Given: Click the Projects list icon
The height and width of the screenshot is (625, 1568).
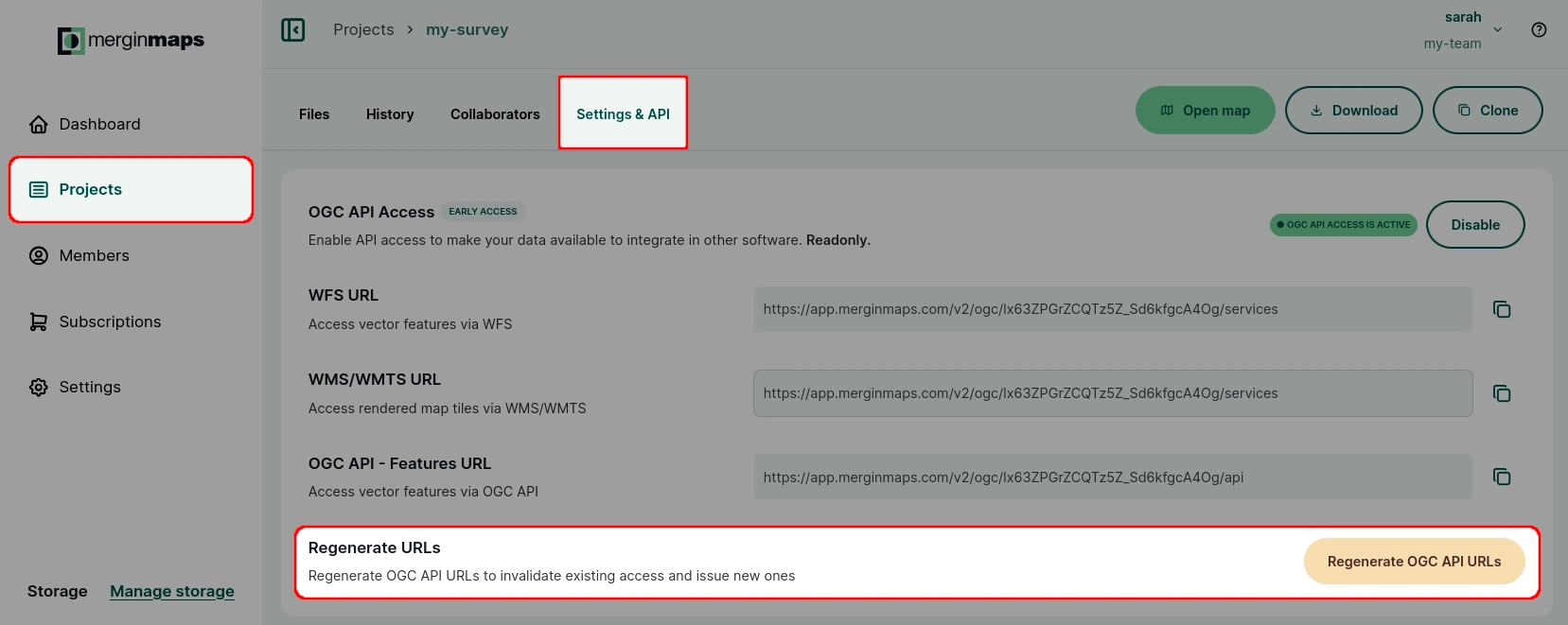Looking at the screenshot, I should [x=39, y=190].
